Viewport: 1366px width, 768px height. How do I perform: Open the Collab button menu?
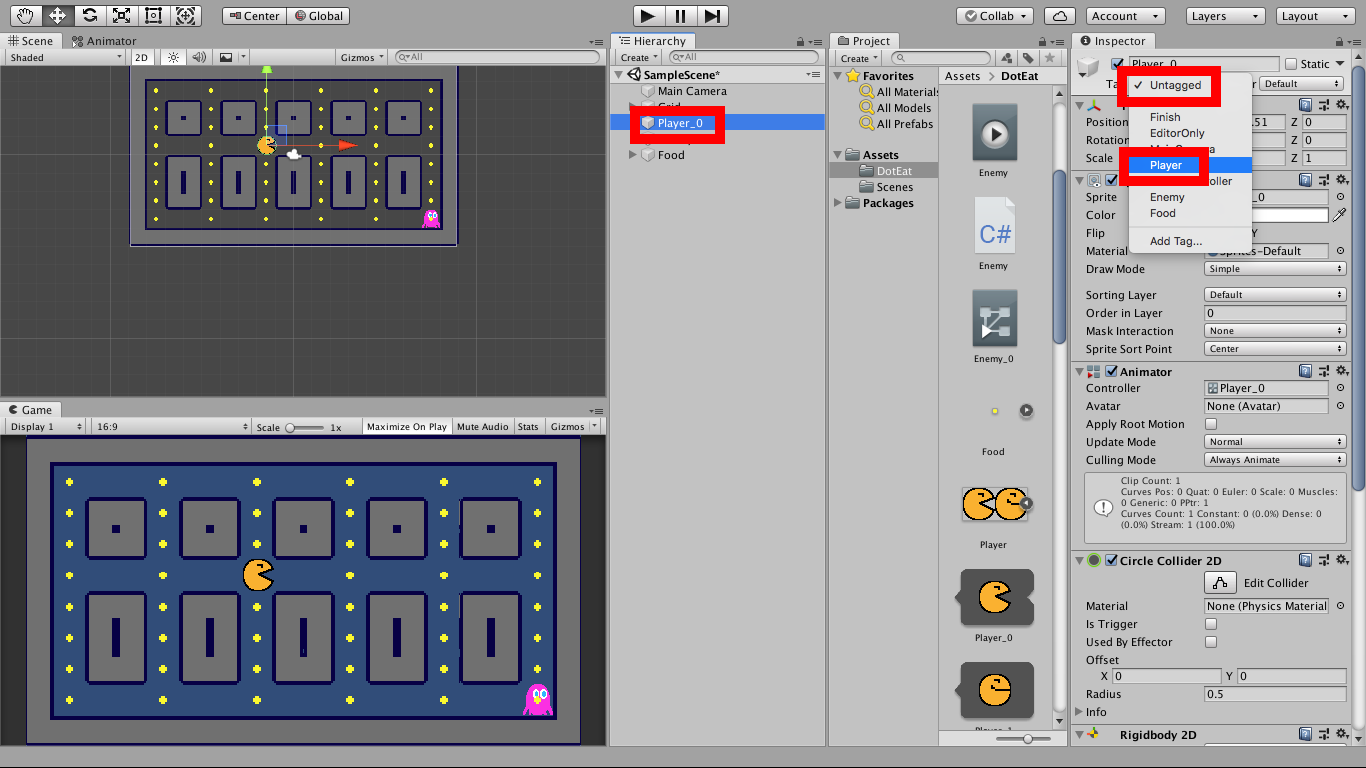click(995, 16)
